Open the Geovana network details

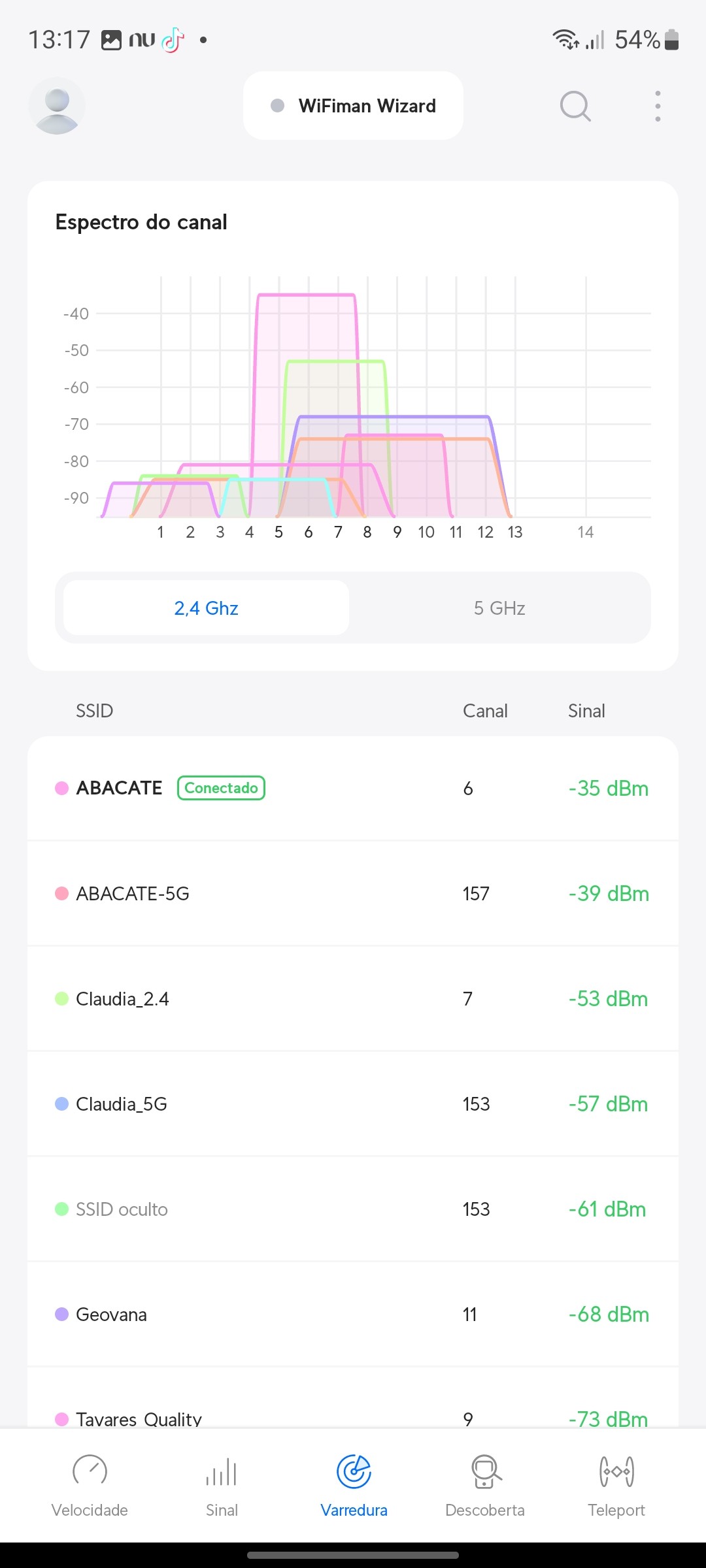coord(353,1315)
